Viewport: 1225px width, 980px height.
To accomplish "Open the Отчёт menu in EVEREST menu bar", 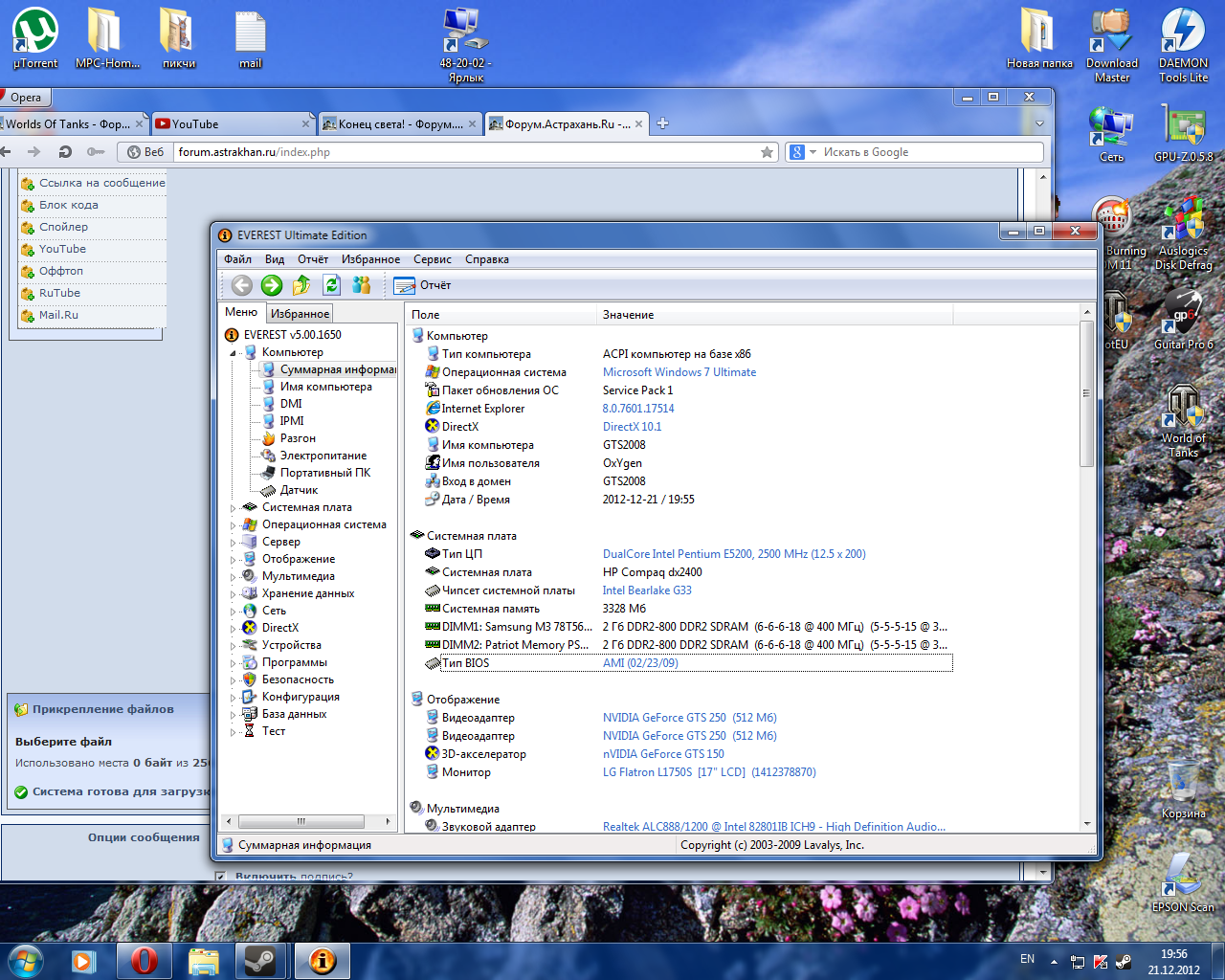I will [x=313, y=259].
